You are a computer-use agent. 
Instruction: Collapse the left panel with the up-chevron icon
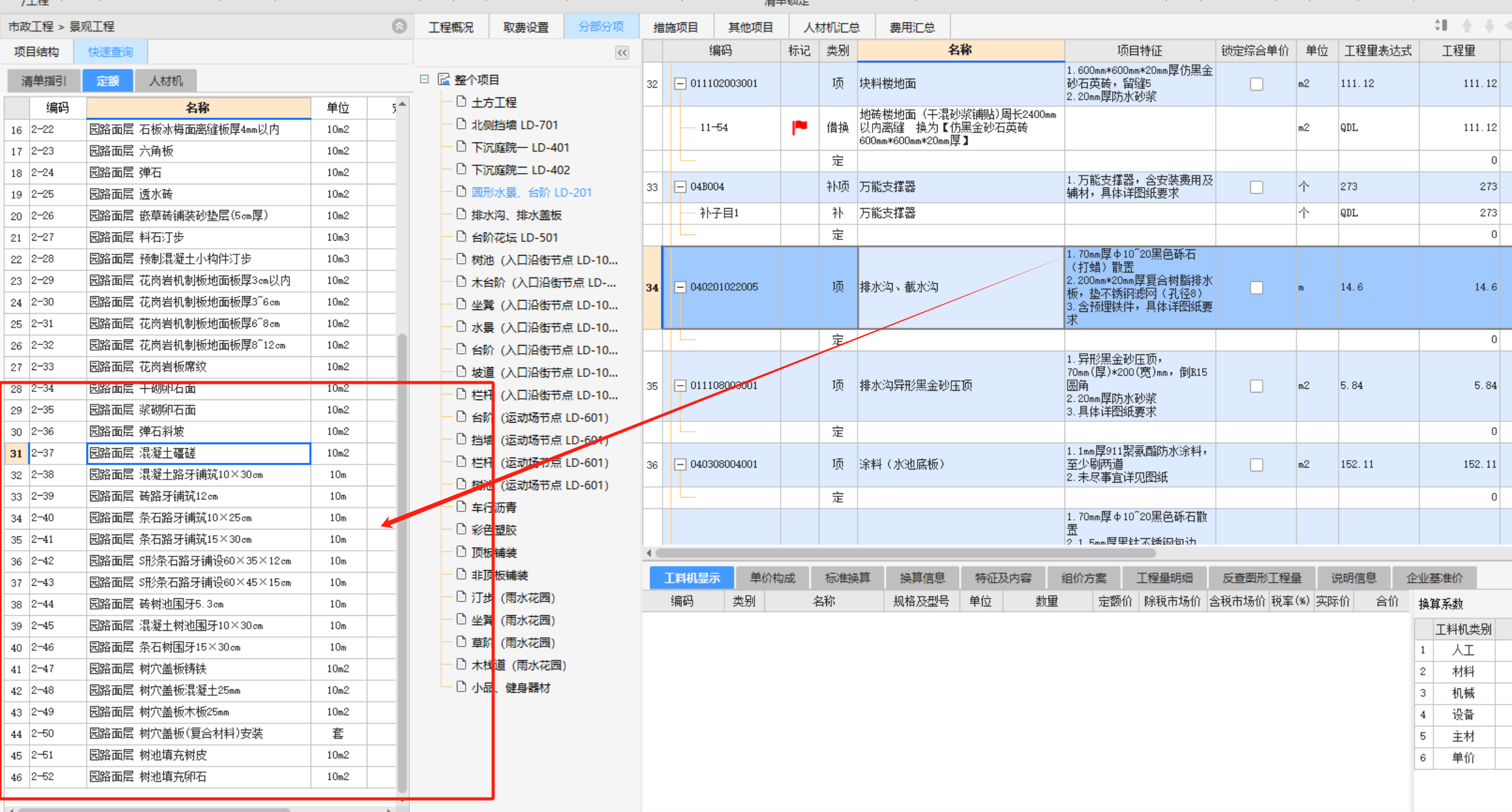pos(399,26)
